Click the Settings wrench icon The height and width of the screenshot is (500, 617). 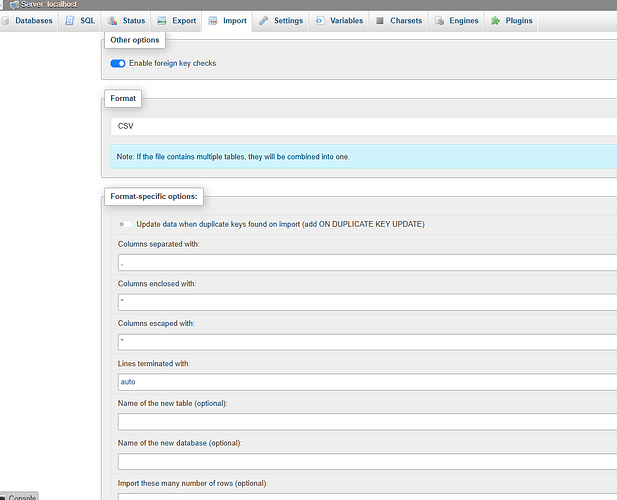264,21
